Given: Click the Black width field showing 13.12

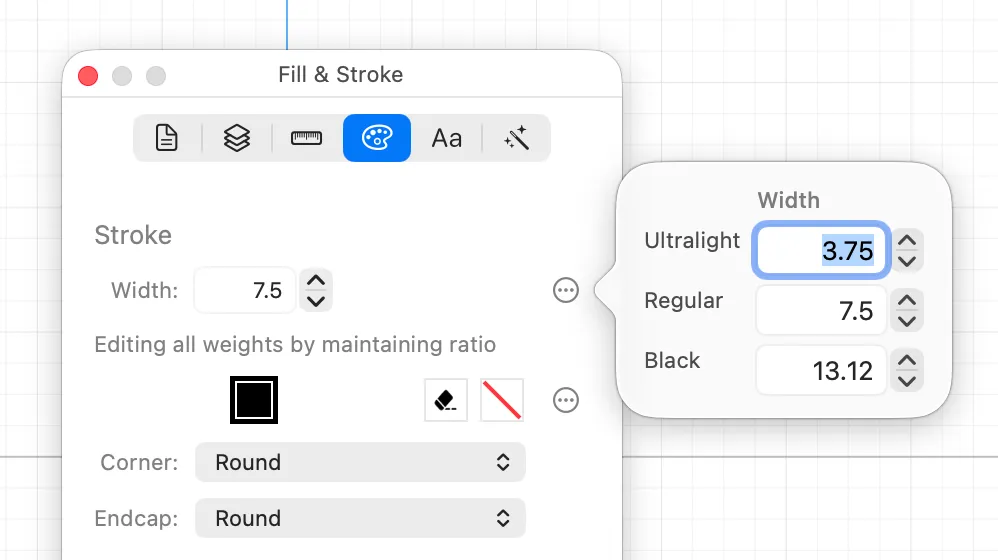Looking at the screenshot, I should tap(821, 370).
